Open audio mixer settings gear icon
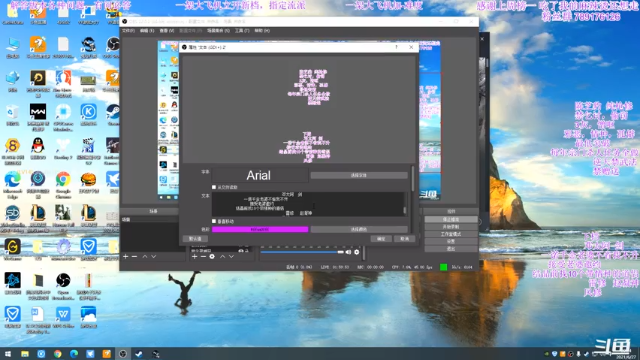Image resolution: width=640 pixels, height=360 pixels. pos(357,252)
